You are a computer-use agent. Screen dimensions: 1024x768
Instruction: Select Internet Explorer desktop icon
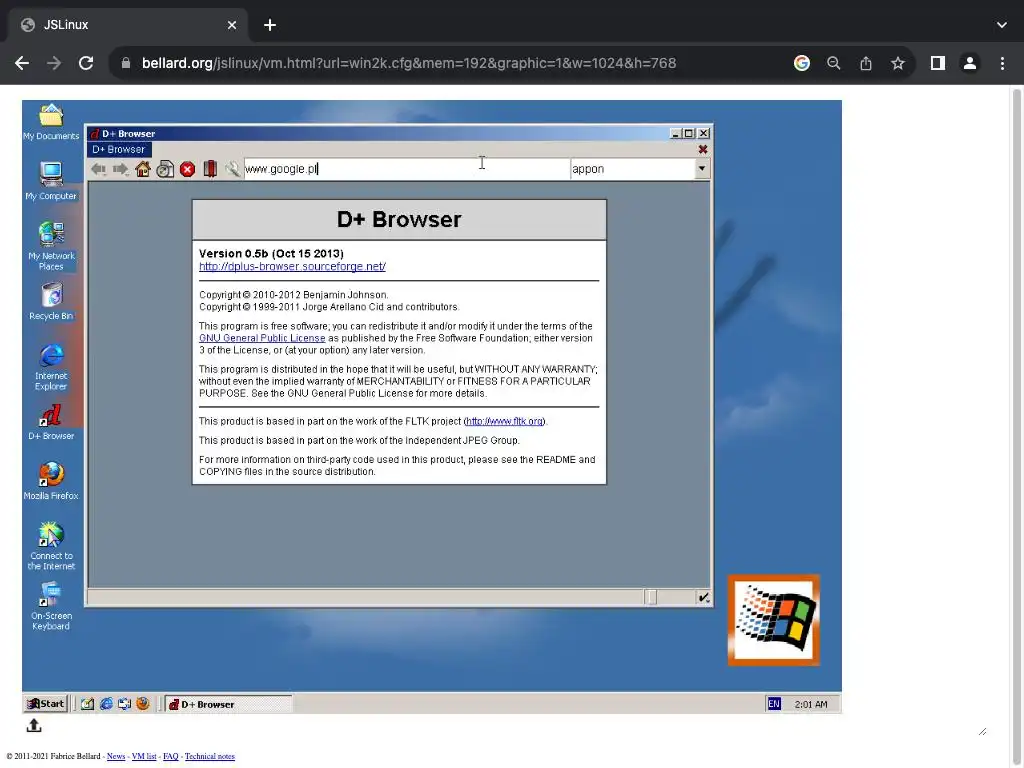[51, 367]
